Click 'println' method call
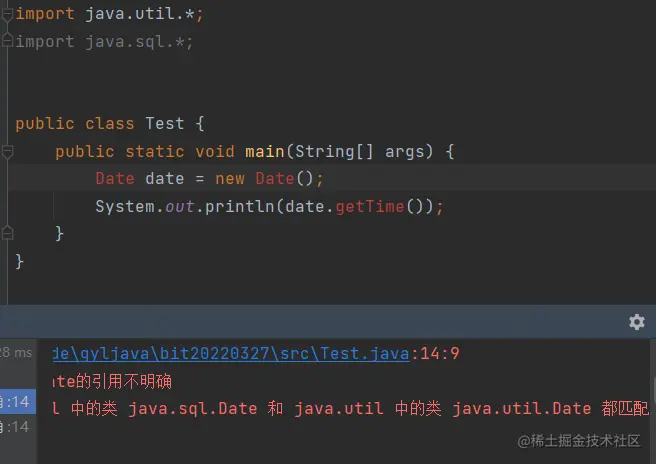The width and height of the screenshot is (656, 464). (239, 207)
